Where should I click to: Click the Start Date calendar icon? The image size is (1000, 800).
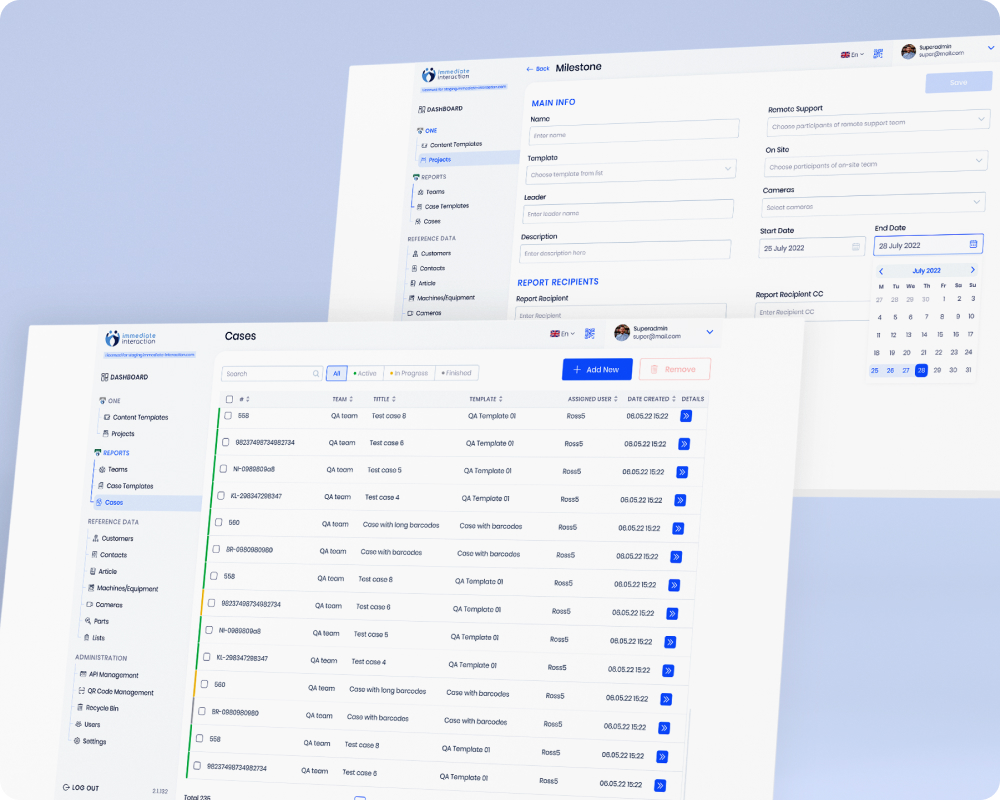[856, 247]
